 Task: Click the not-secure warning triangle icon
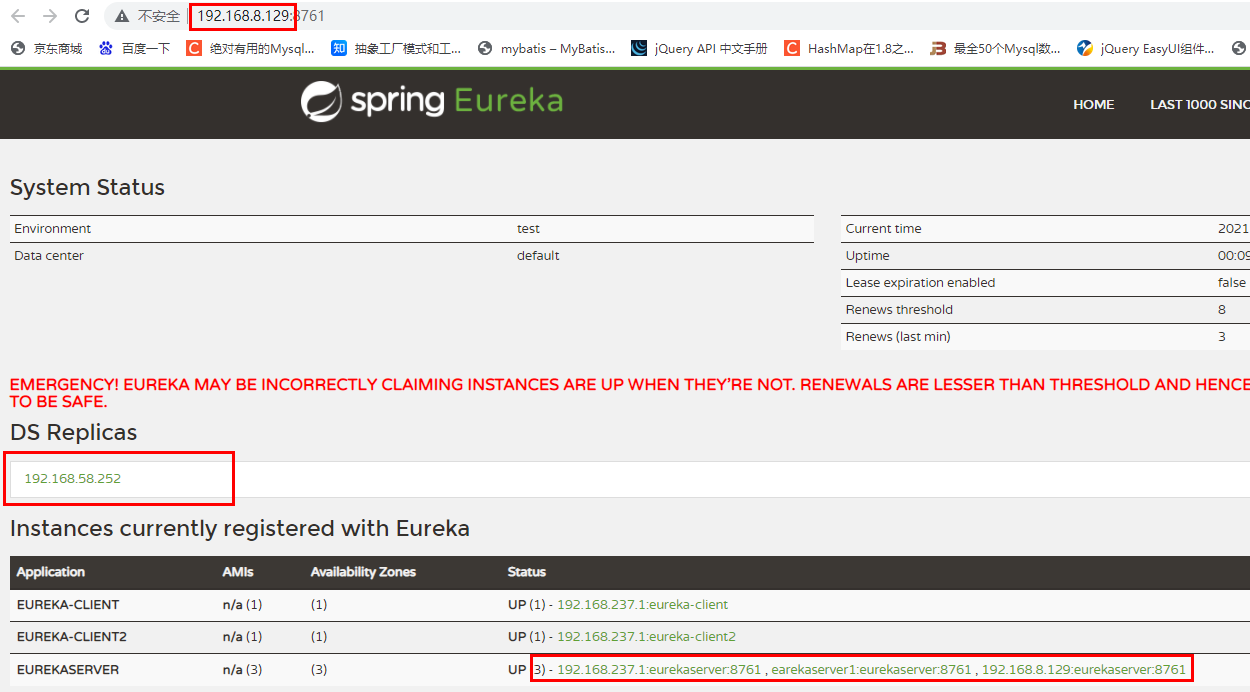[x=122, y=16]
